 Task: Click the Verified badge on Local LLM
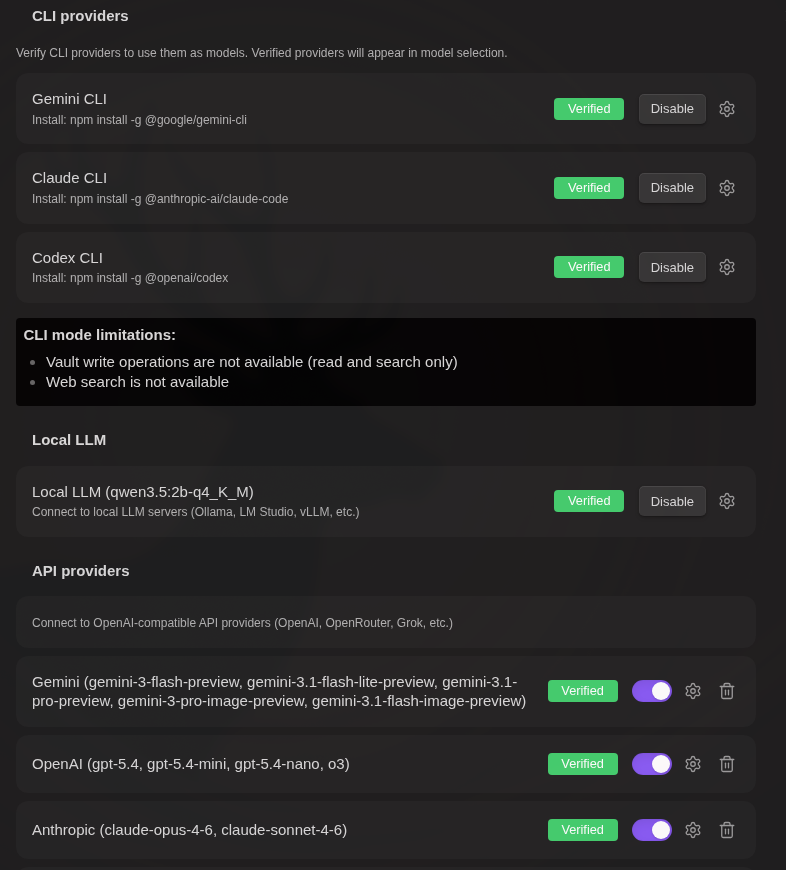[589, 501]
